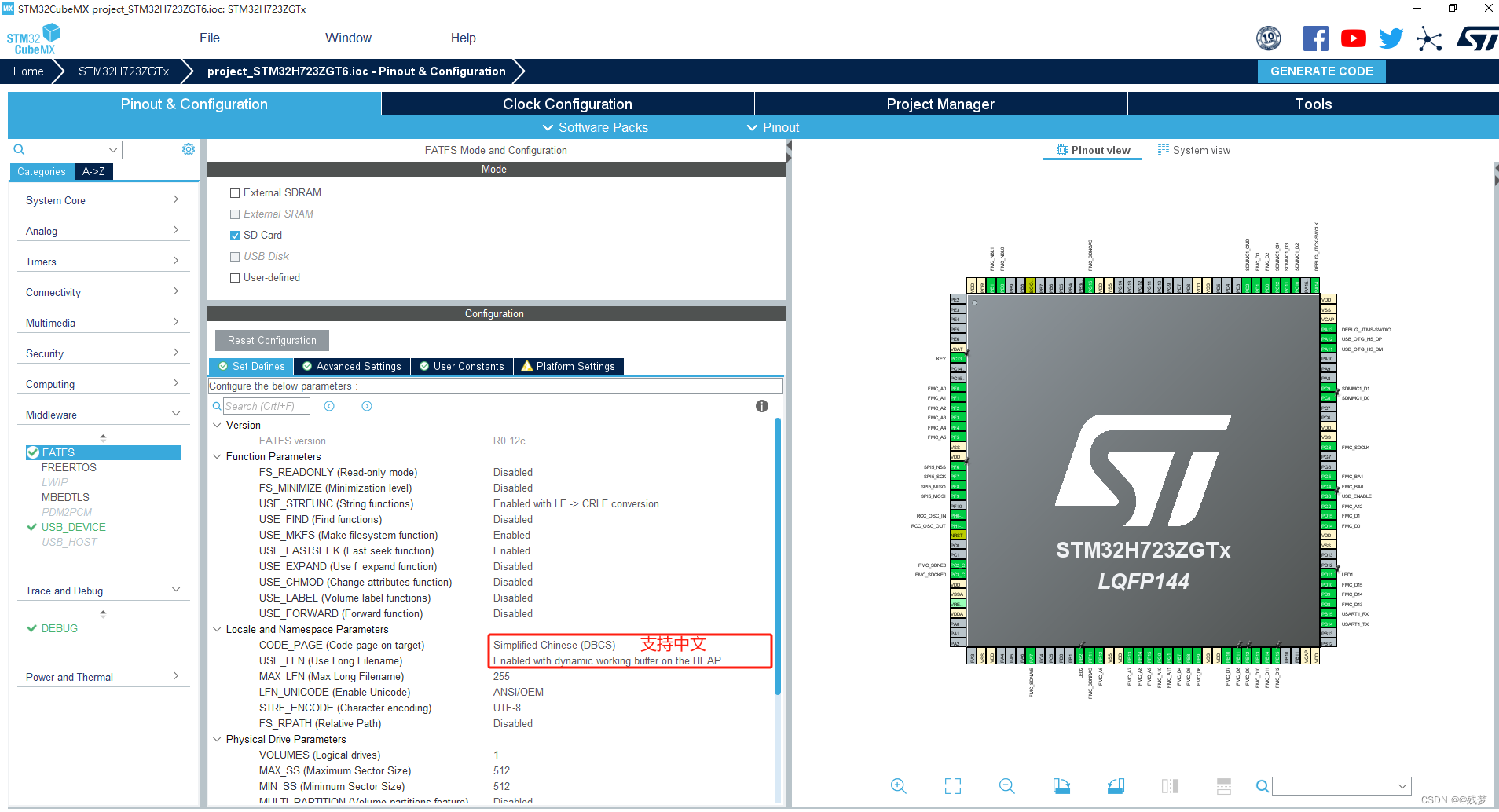Screen dimensions: 1499x812
Task: Collapse the Function Parameters group
Action: coord(217,456)
